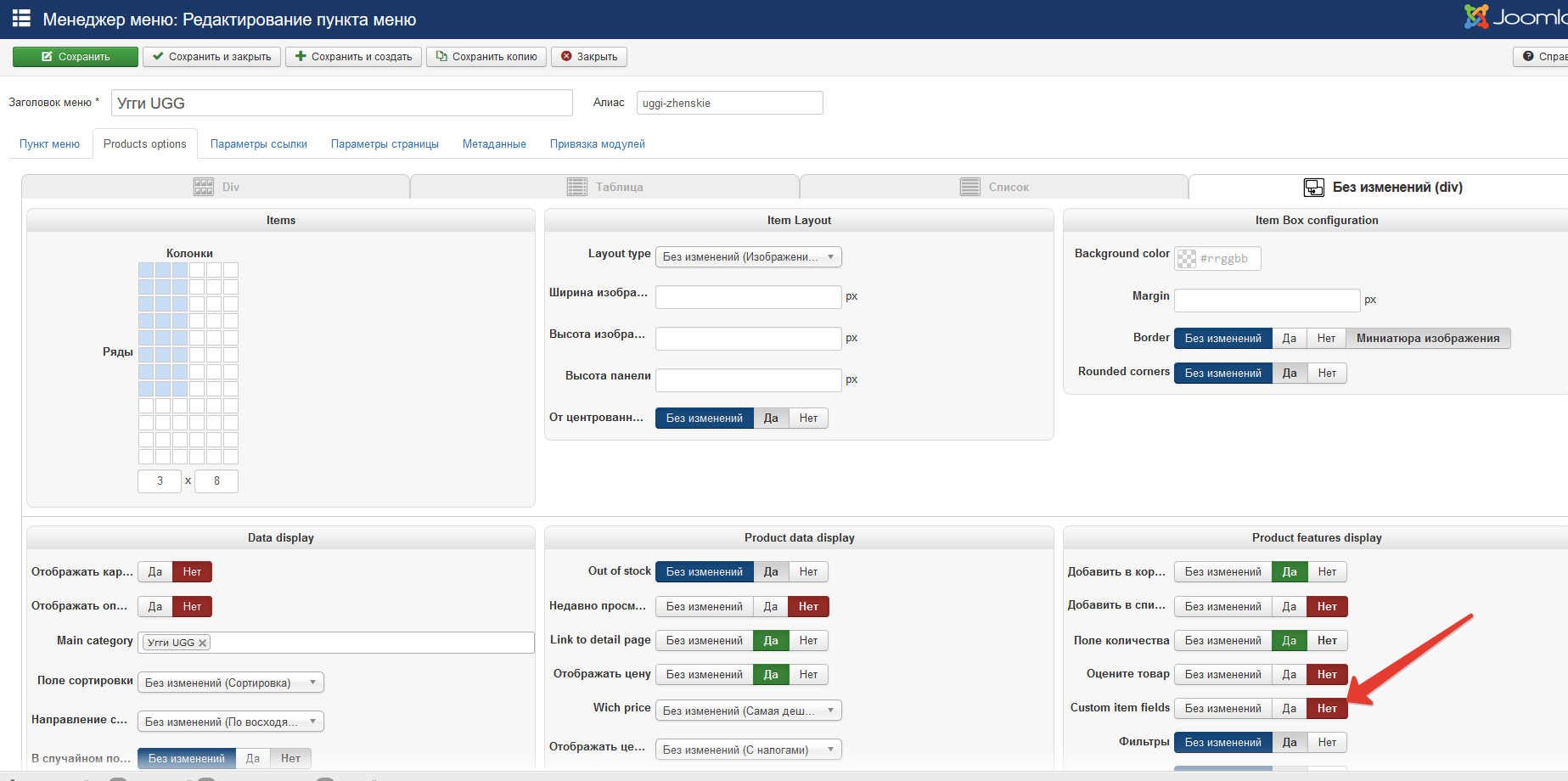Viewport: 1568px width, 781px height.
Task: Choose Без изменений for Отображать цену
Action: coord(705,675)
